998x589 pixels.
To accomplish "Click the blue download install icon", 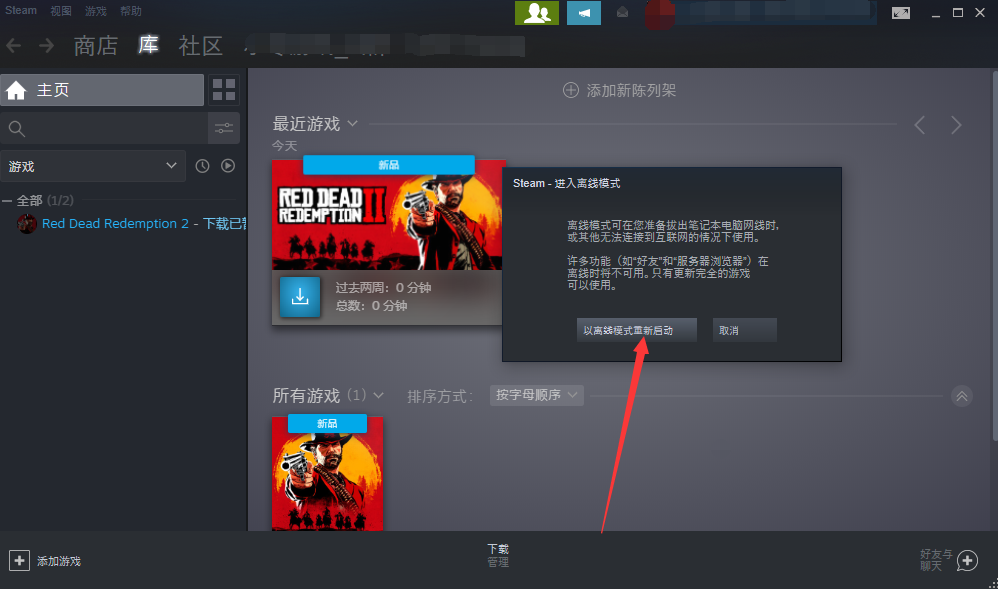I will (300, 297).
